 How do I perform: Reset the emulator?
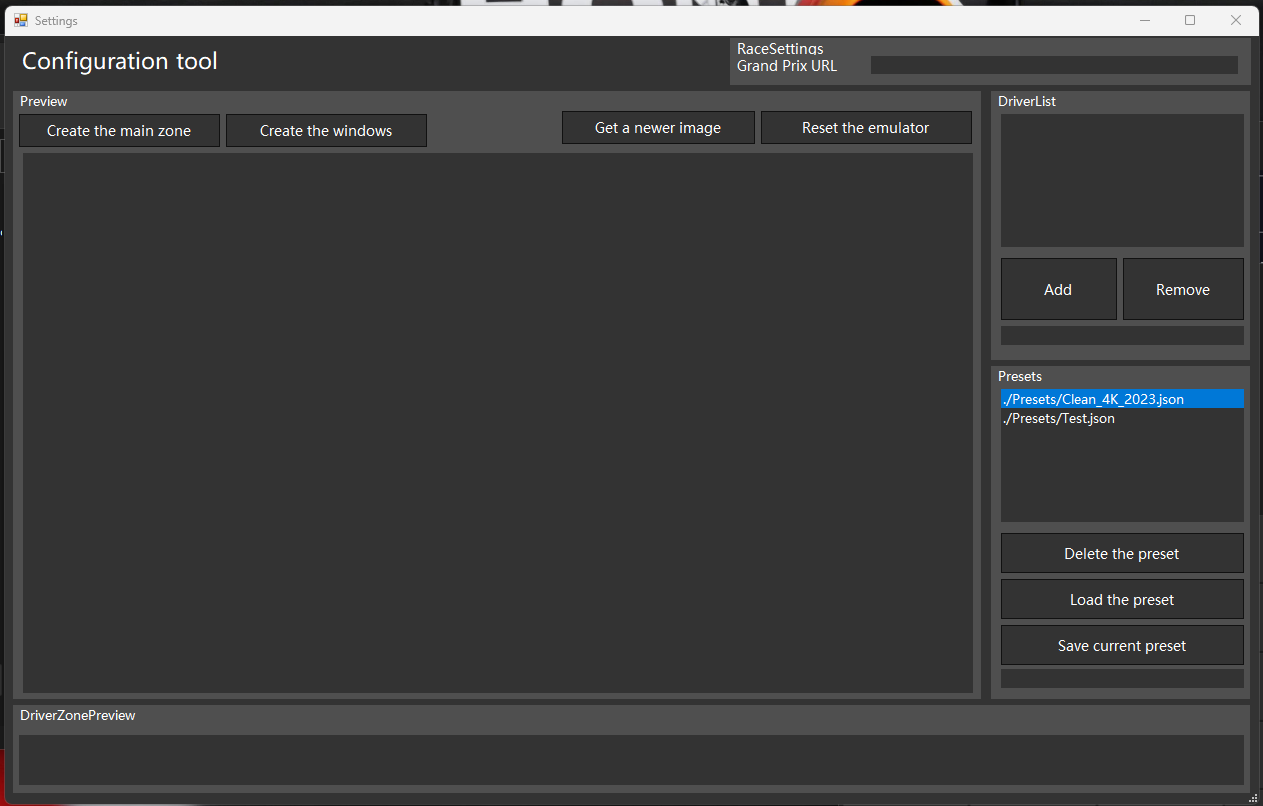point(866,127)
